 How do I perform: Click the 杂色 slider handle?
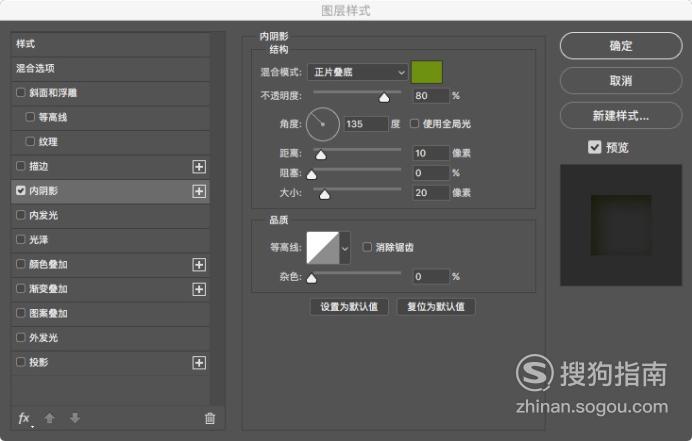[312, 279]
